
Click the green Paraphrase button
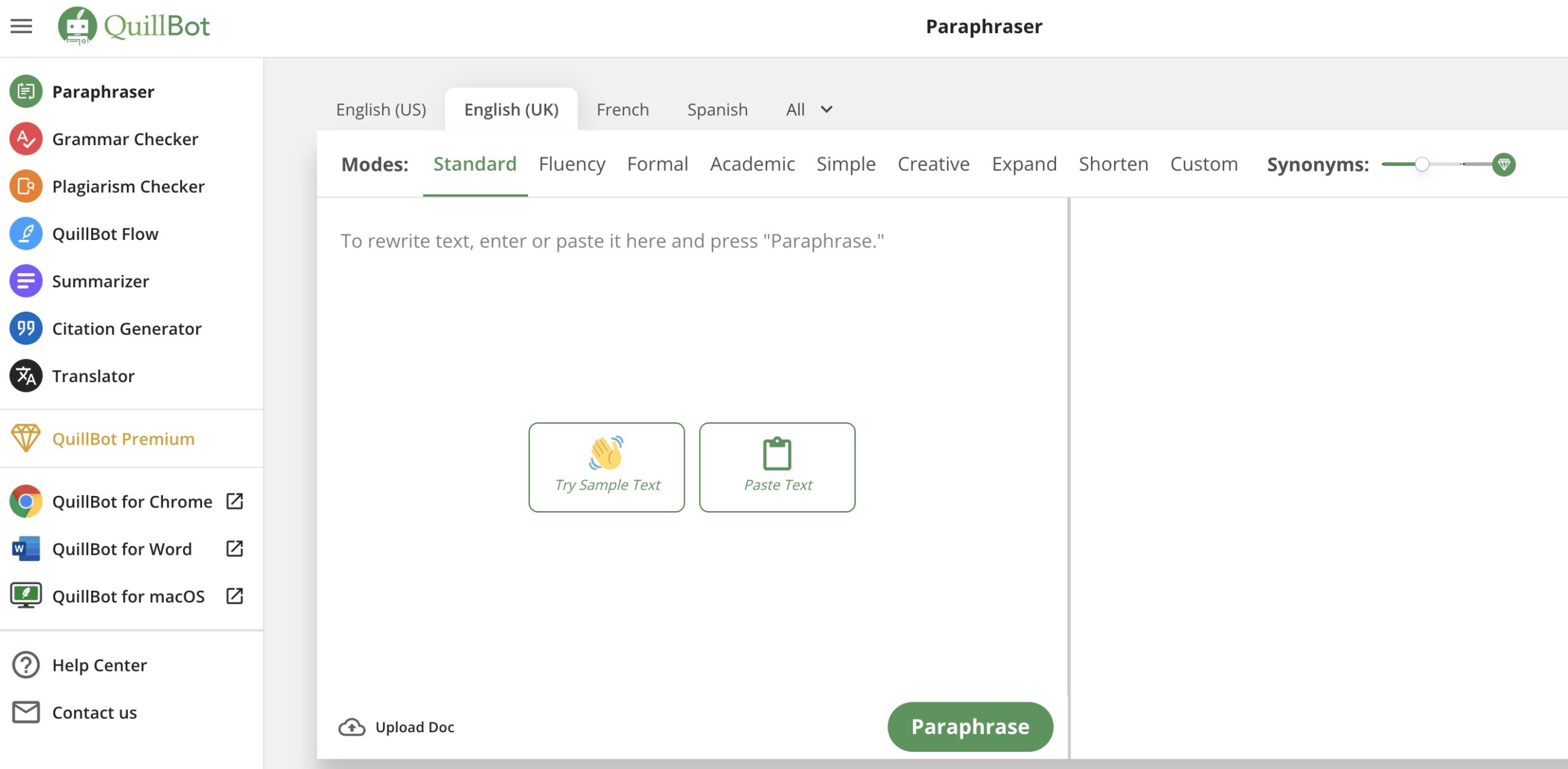coord(970,727)
